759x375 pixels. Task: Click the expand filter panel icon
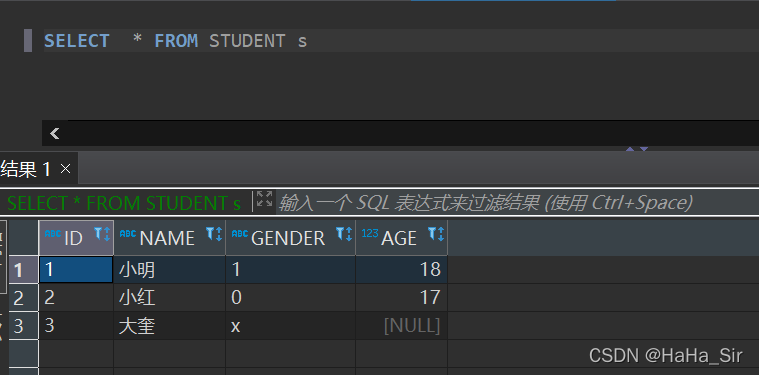pyautogui.click(x=264, y=199)
